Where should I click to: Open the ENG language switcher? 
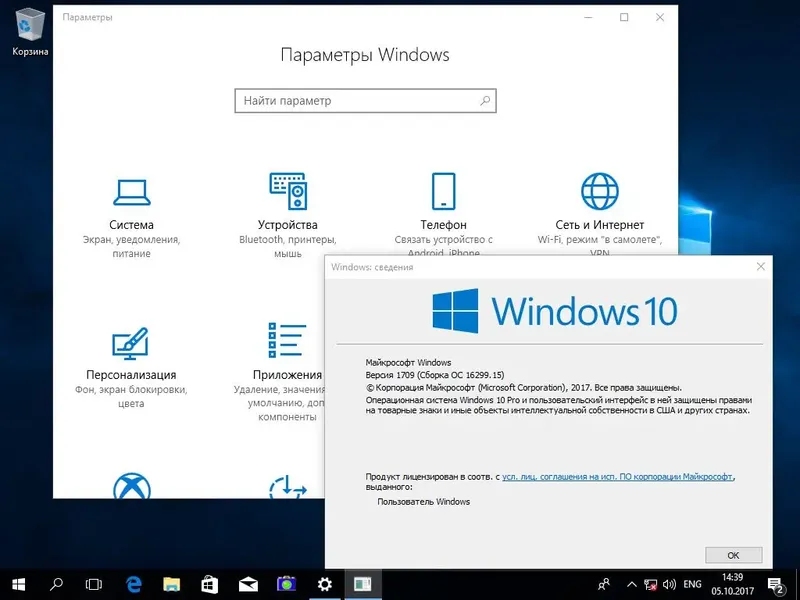[x=691, y=584]
